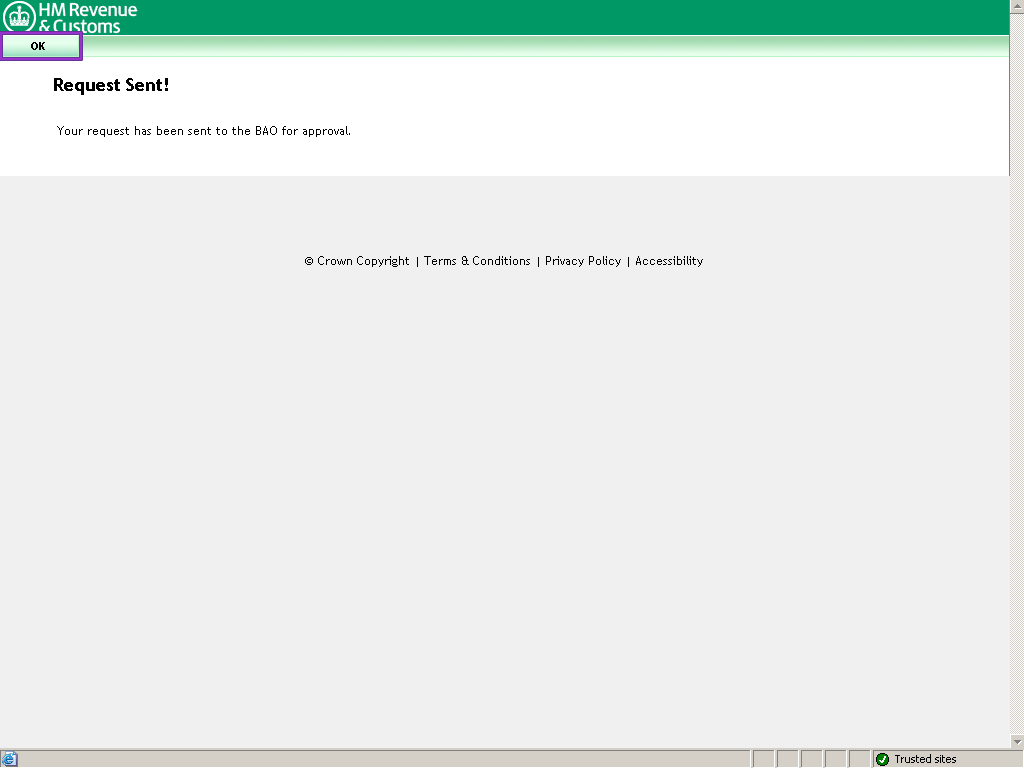Click the HM Revenue crown emblem

(x=19, y=17)
